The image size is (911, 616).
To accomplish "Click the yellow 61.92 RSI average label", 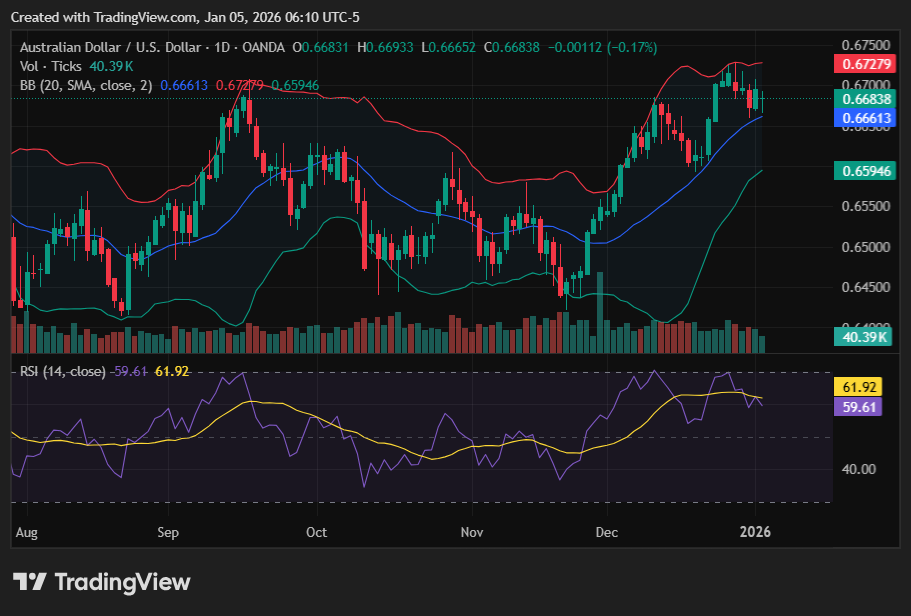I will coord(859,387).
